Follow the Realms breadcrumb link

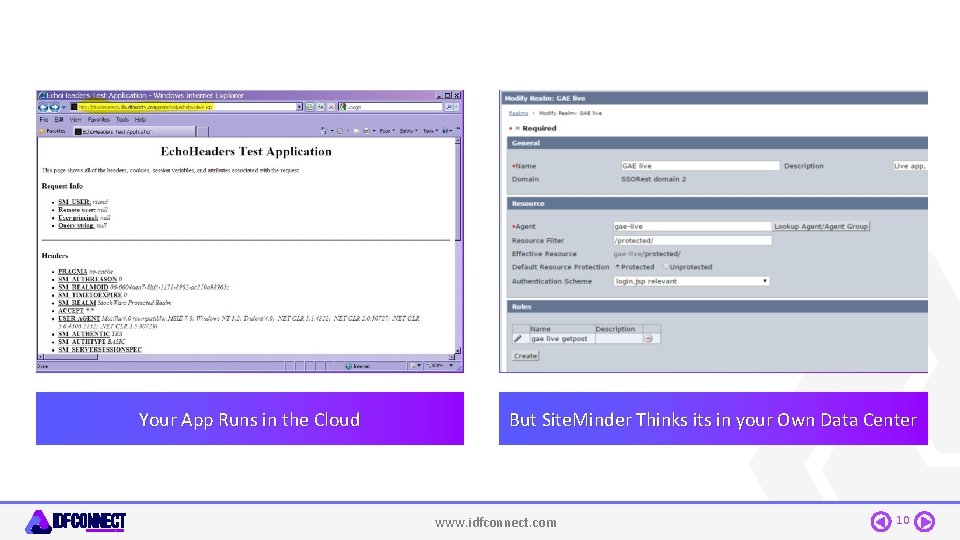coord(518,113)
